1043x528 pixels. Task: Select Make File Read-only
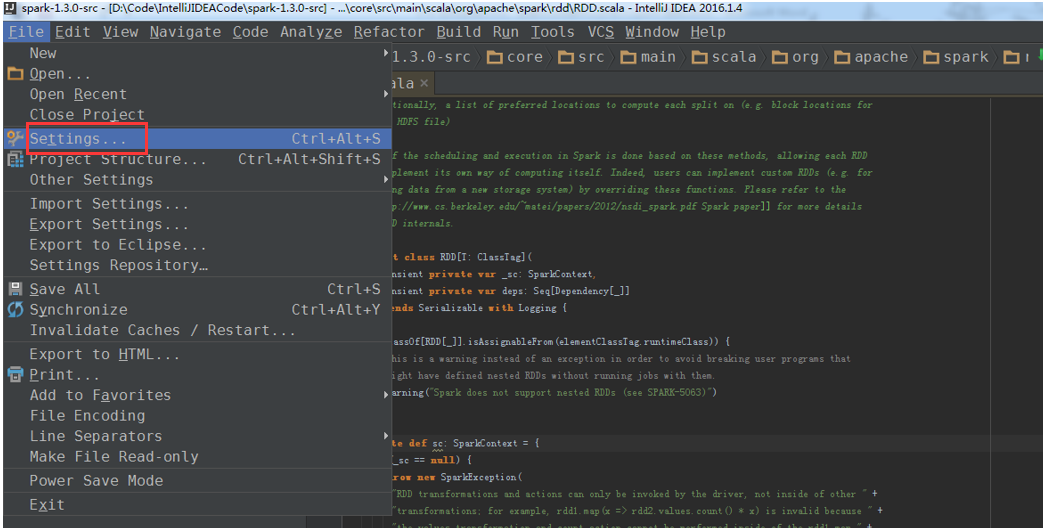click(198, 456)
